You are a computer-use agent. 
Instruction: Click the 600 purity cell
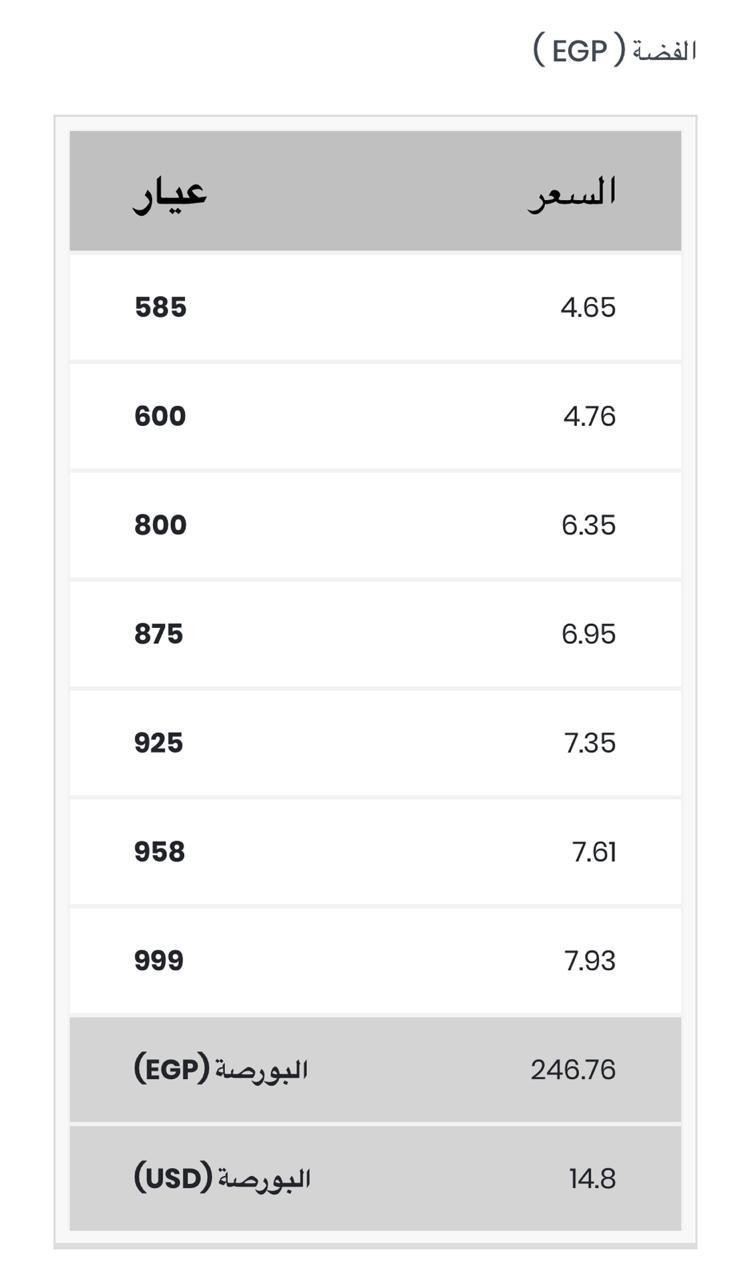(160, 416)
